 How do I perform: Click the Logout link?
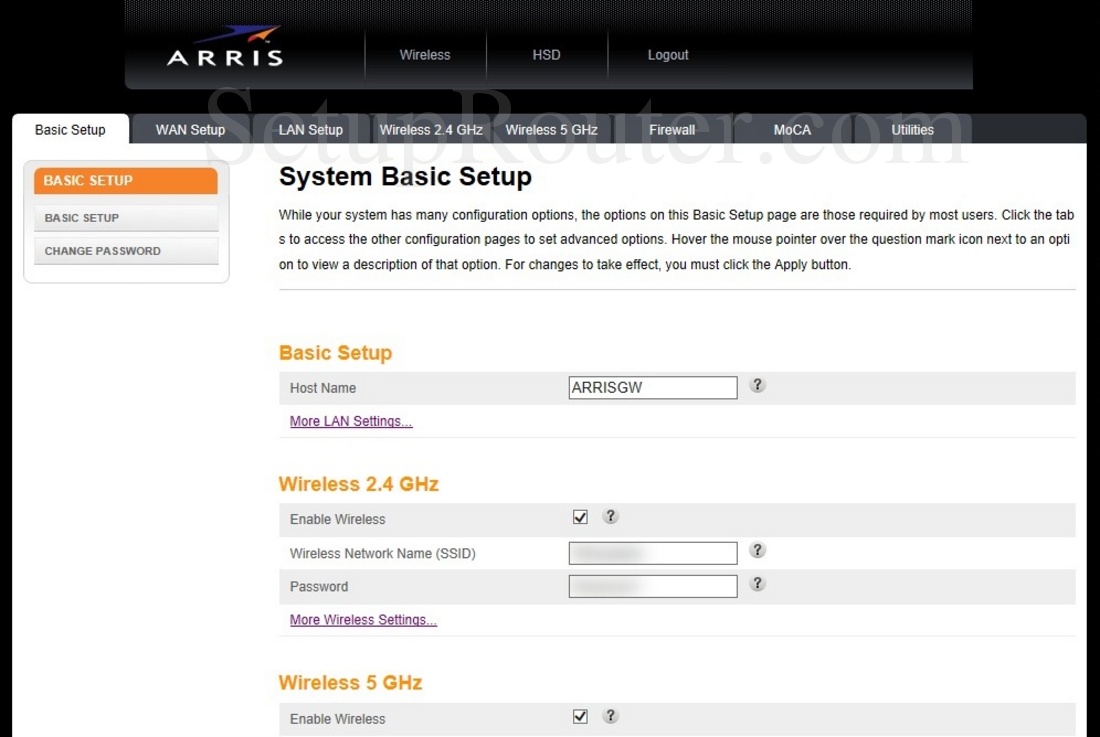(x=668, y=55)
